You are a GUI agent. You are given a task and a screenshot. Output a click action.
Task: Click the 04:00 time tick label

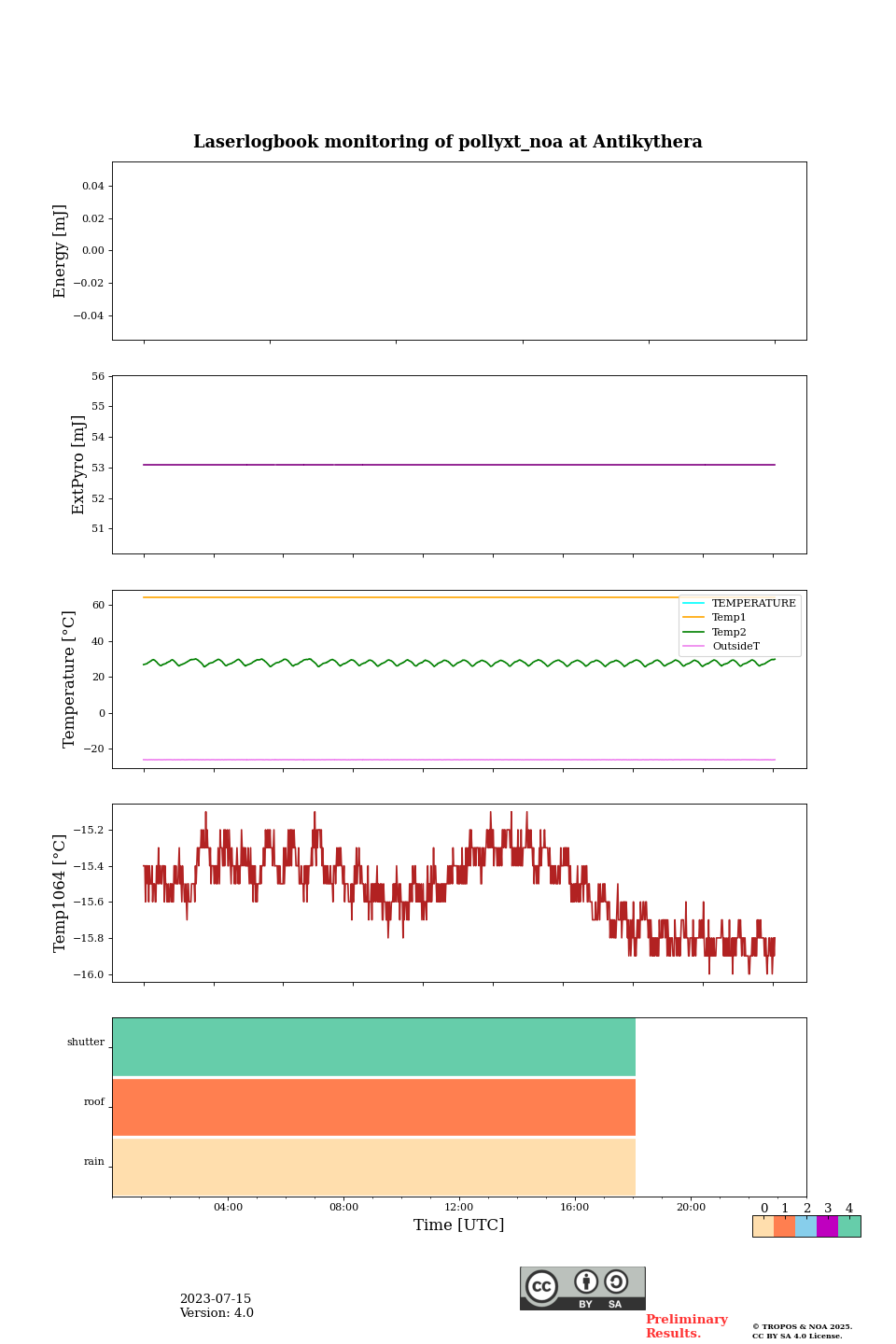[228, 1207]
